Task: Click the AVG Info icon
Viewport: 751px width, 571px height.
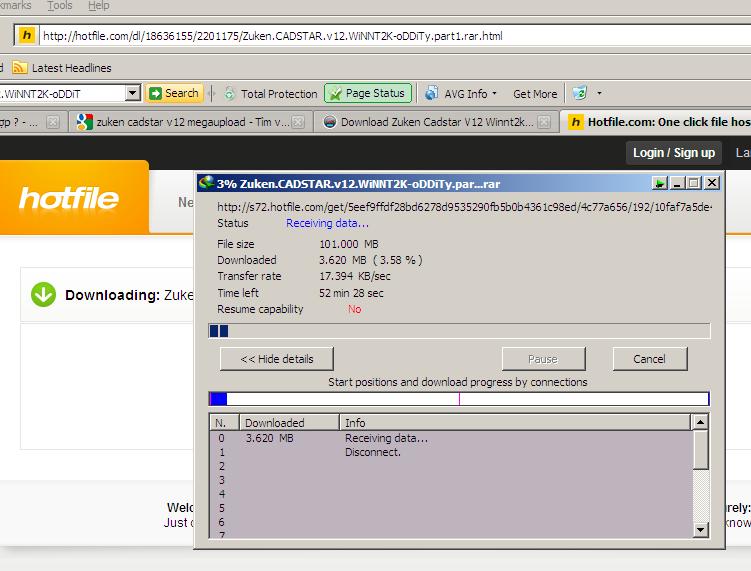Action: pyautogui.click(x=432, y=93)
